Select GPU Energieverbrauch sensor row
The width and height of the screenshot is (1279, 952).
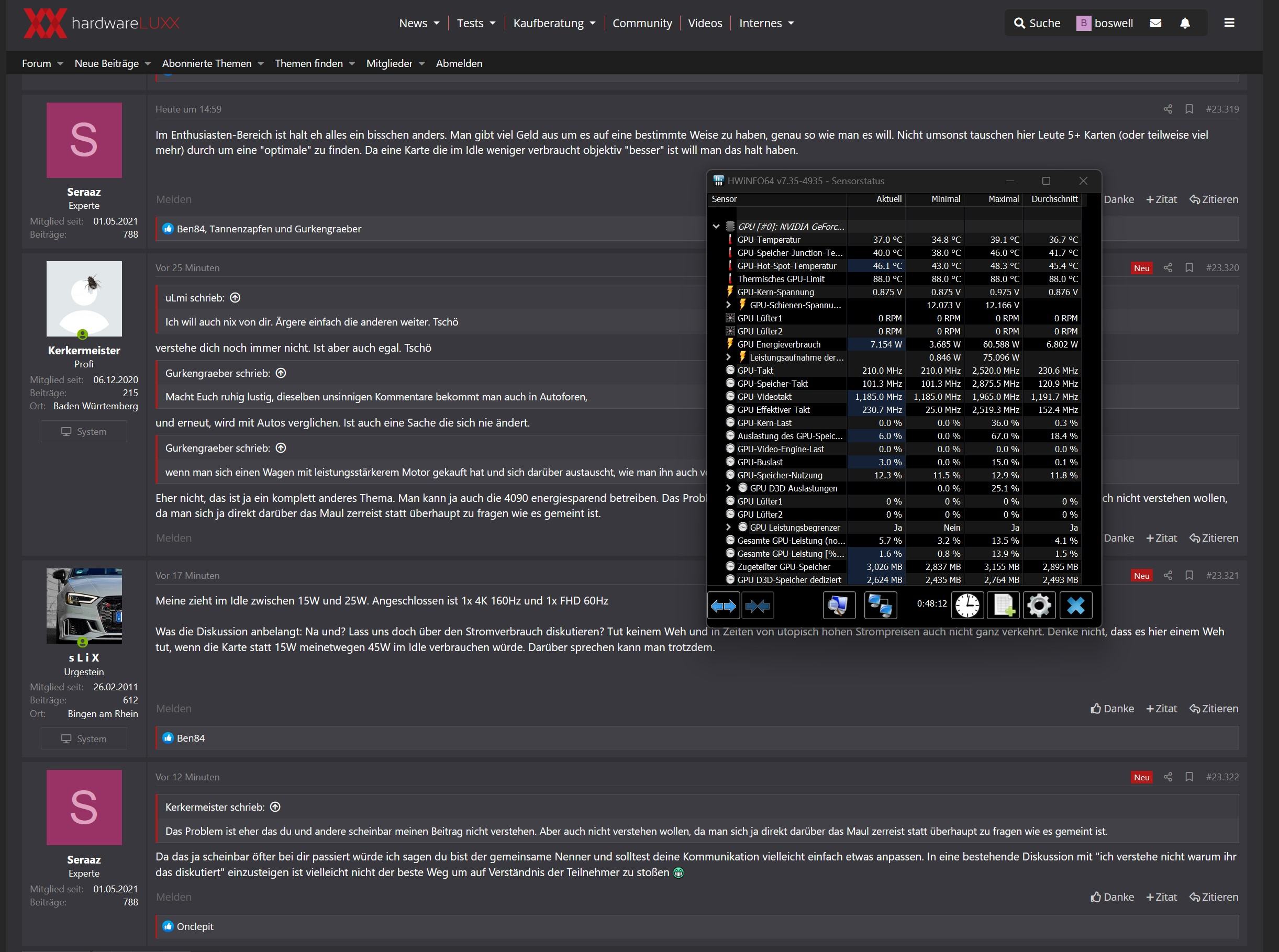[896, 344]
